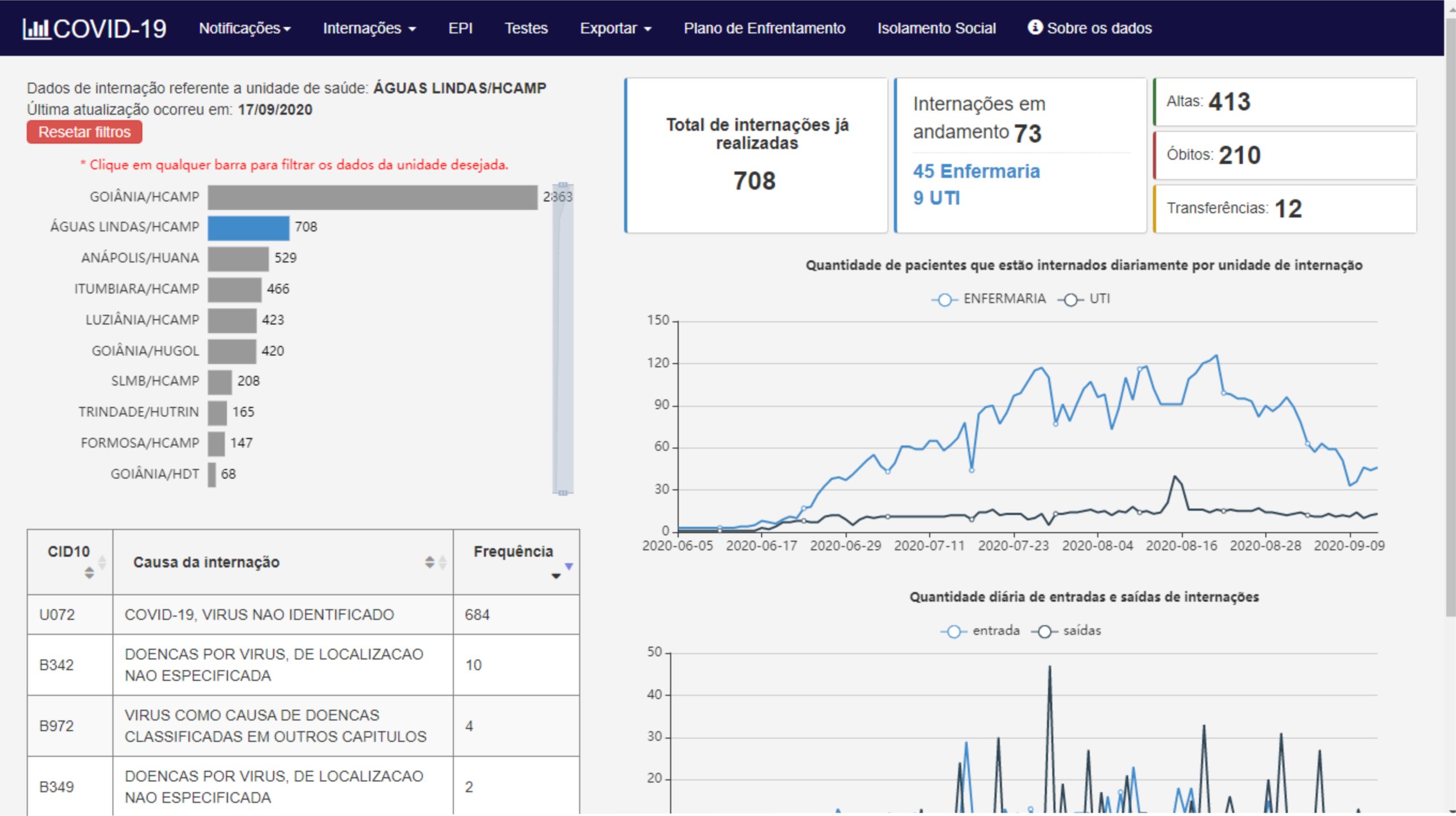Click the frequency value 684
Viewport: 1456px width, 816px height.
pyautogui.click(x=477, y=615)
